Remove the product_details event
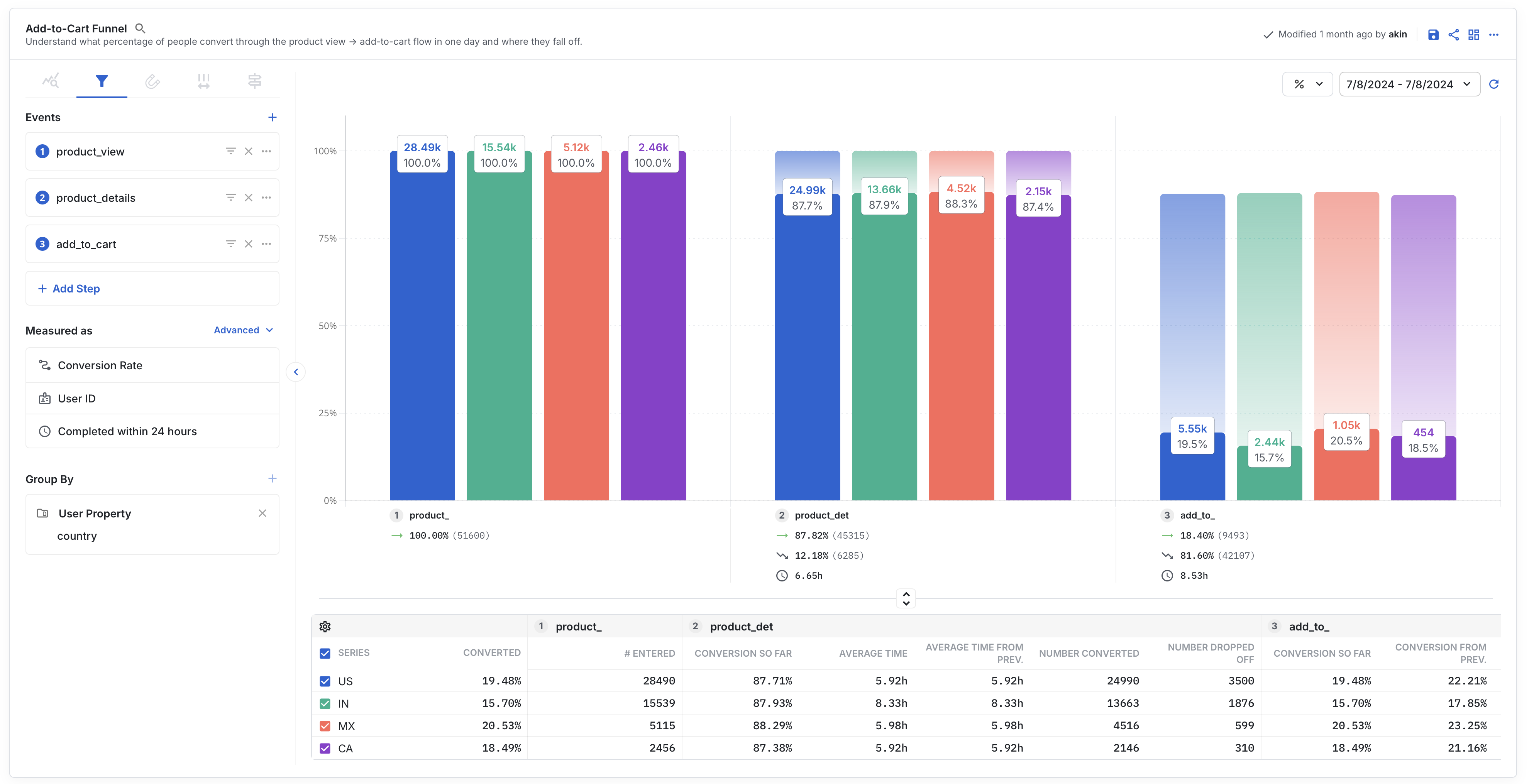 [x=248, y=198]
